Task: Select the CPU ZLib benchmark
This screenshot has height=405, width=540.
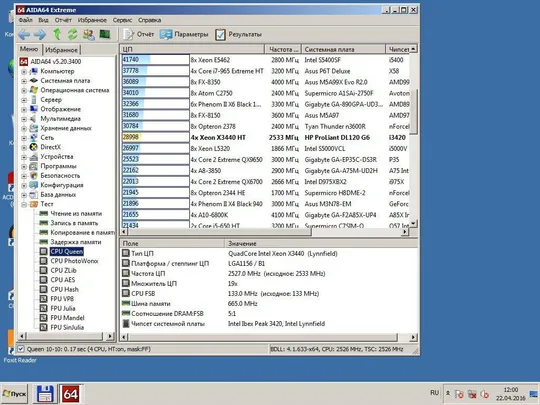Action: tap(63, 270)
